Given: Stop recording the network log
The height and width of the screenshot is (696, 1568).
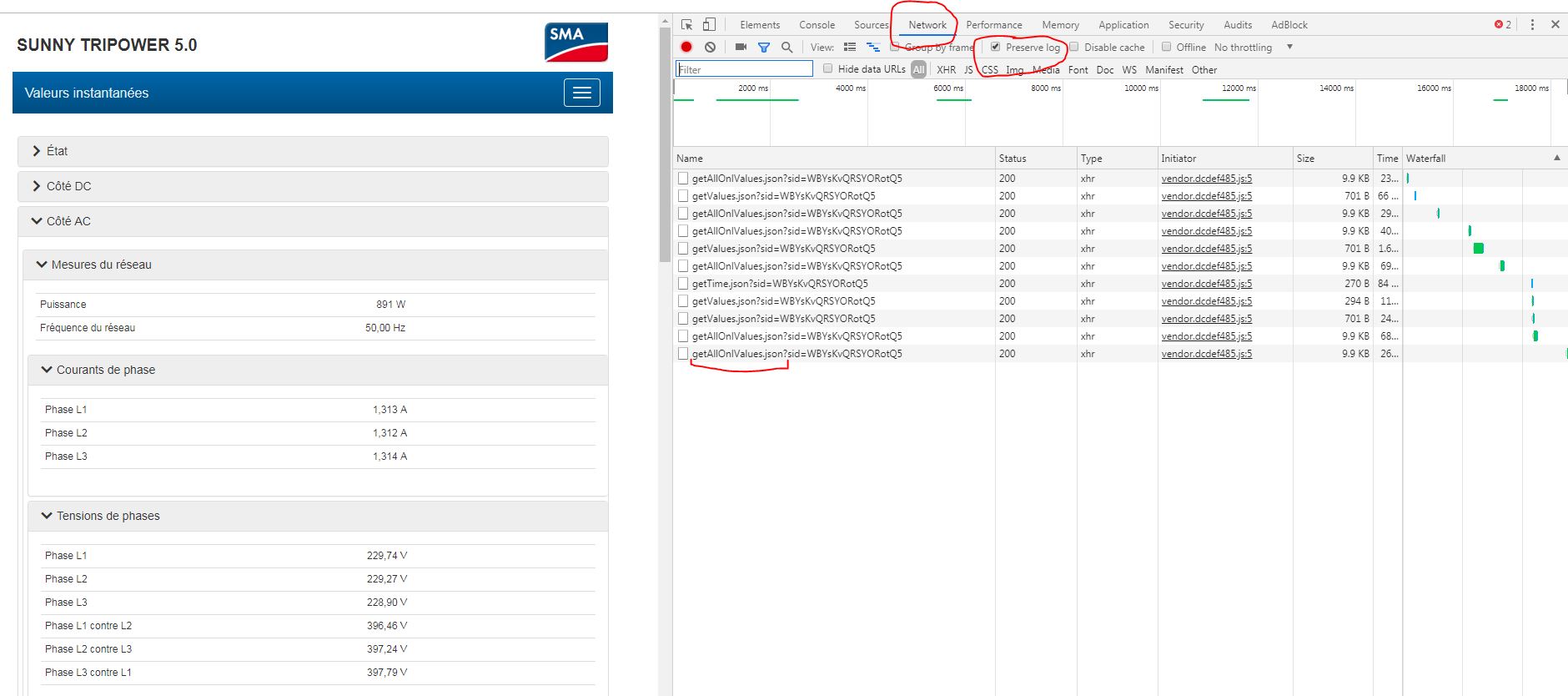Looking at the screenshot, I should pos(686,48).
